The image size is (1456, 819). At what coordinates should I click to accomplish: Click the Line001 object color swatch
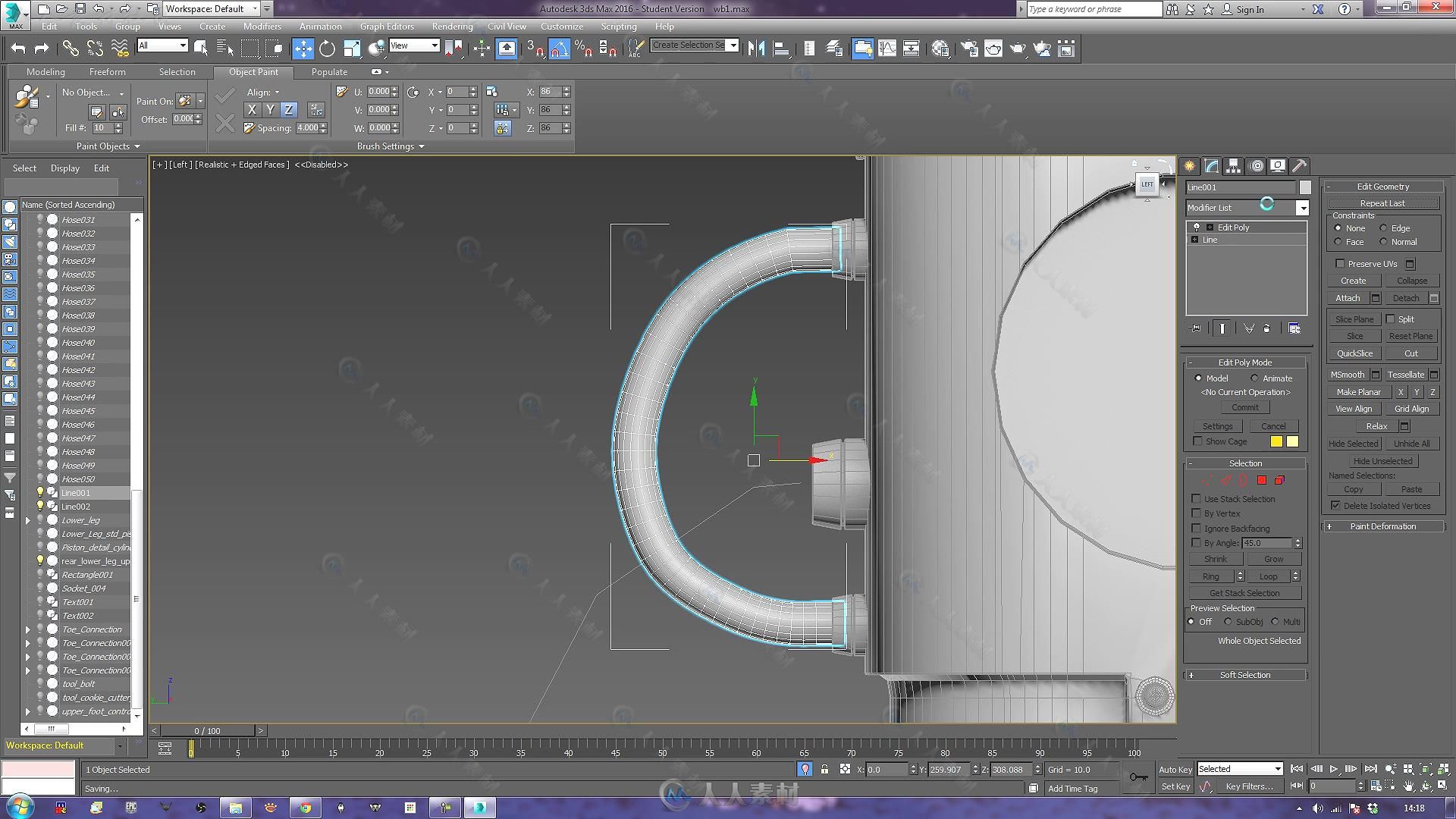coord(1304,187)
